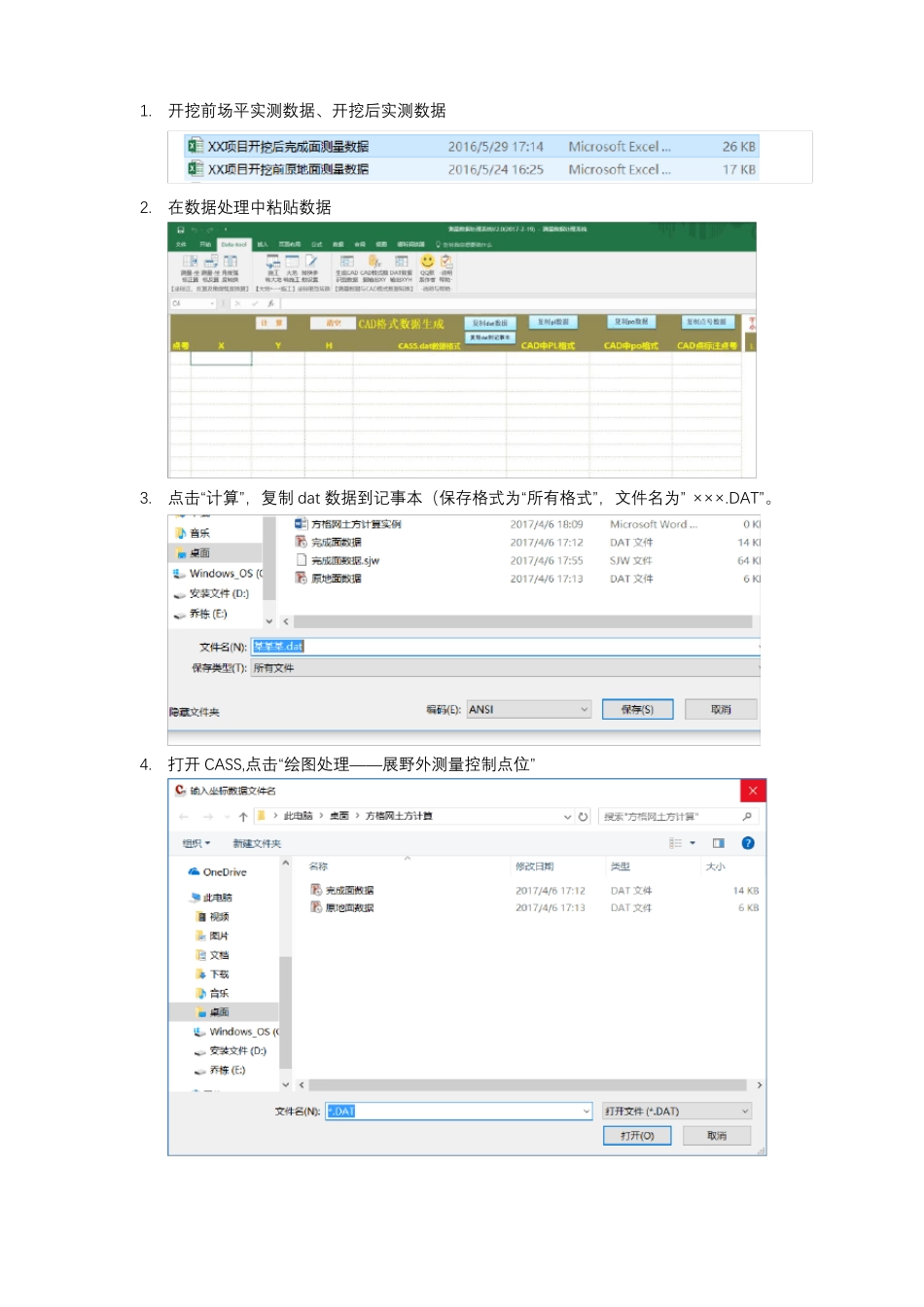Open the 保存类型 dropdown
Screen dimensions: 924x1307
tap(505, 668)
